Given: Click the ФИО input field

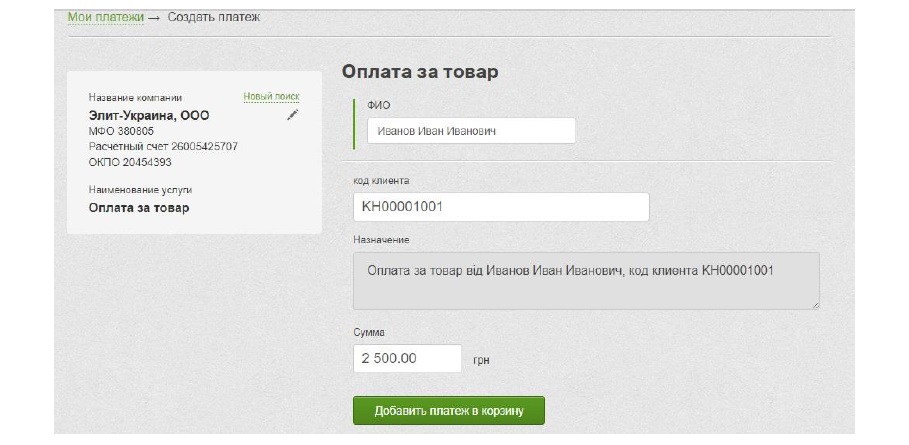Looking at the screenshot, I should [x=470, y=131].
